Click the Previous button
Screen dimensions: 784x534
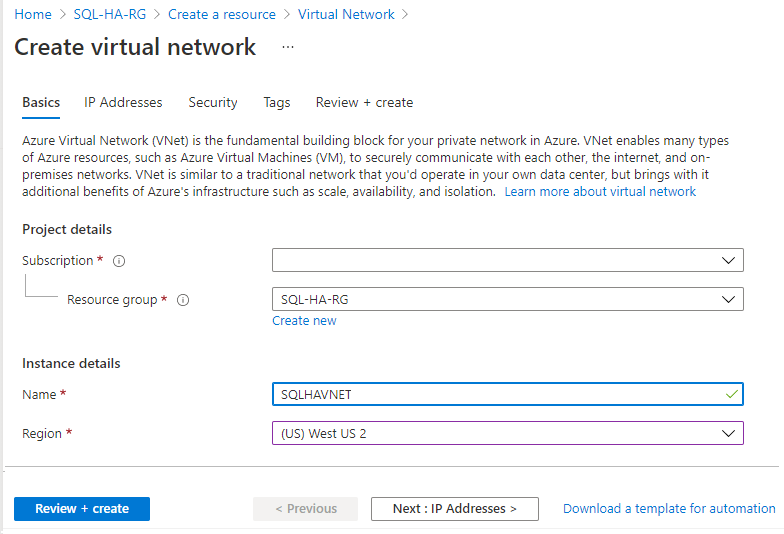305,509
